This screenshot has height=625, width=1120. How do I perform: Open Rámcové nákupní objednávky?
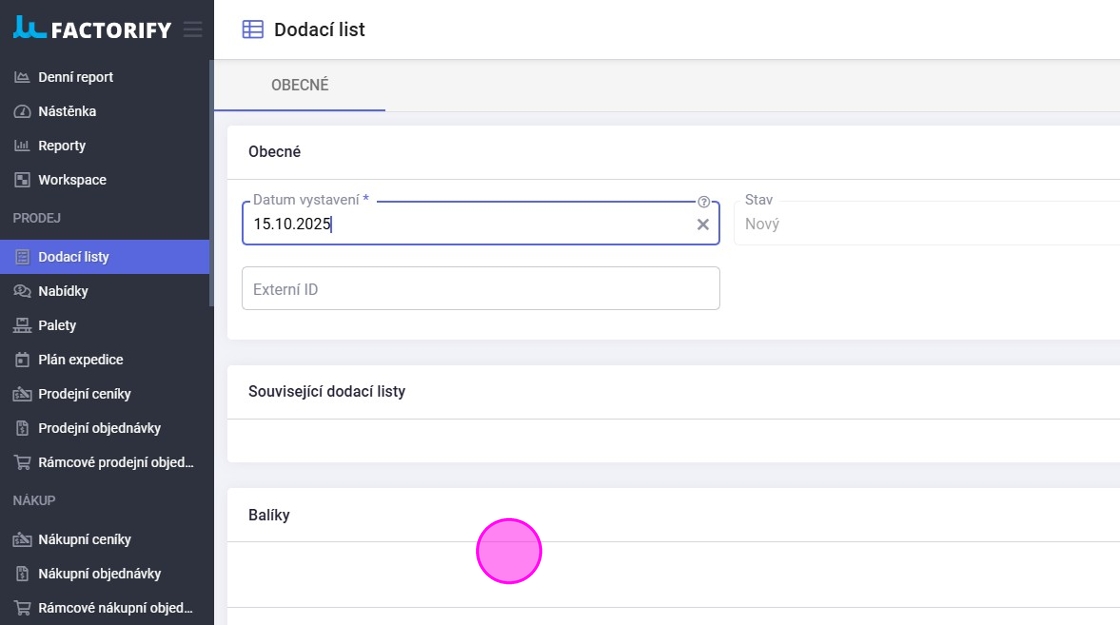tap(115, 608)
